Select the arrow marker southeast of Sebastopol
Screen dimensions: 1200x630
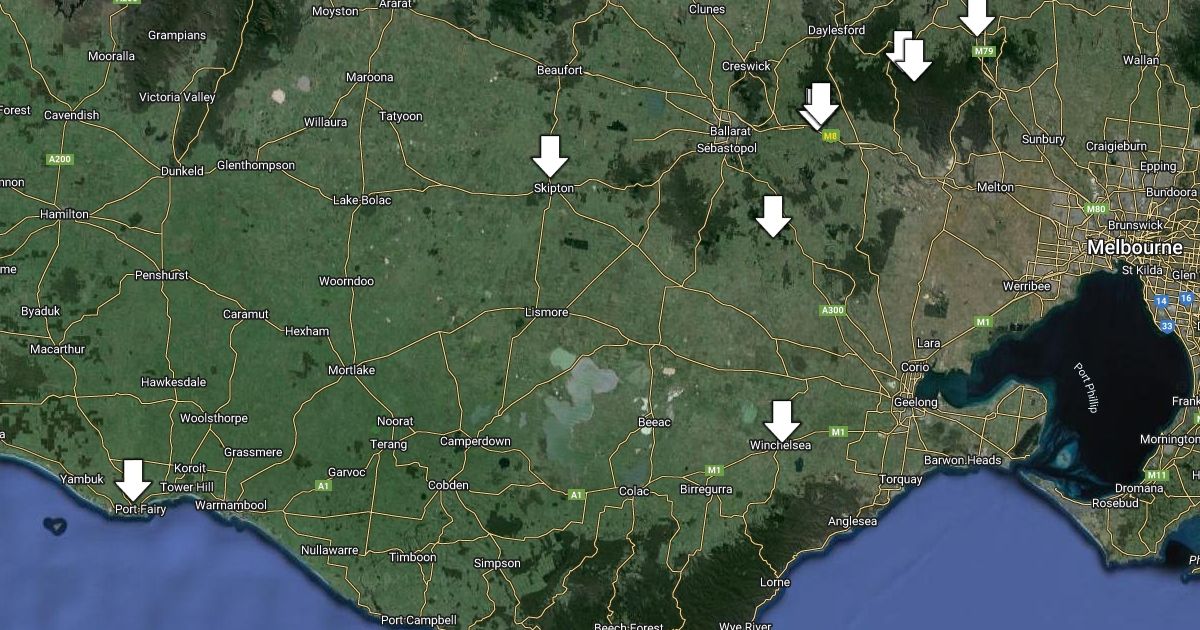click(772, 216)
